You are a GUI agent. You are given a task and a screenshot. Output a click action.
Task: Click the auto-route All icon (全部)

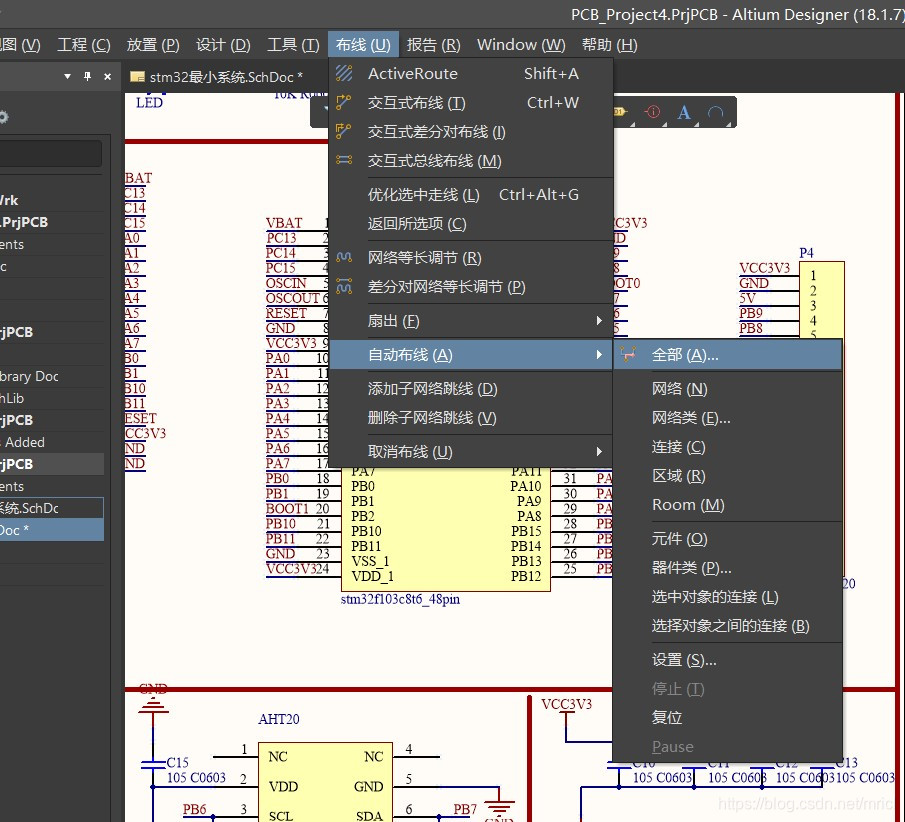629,354
